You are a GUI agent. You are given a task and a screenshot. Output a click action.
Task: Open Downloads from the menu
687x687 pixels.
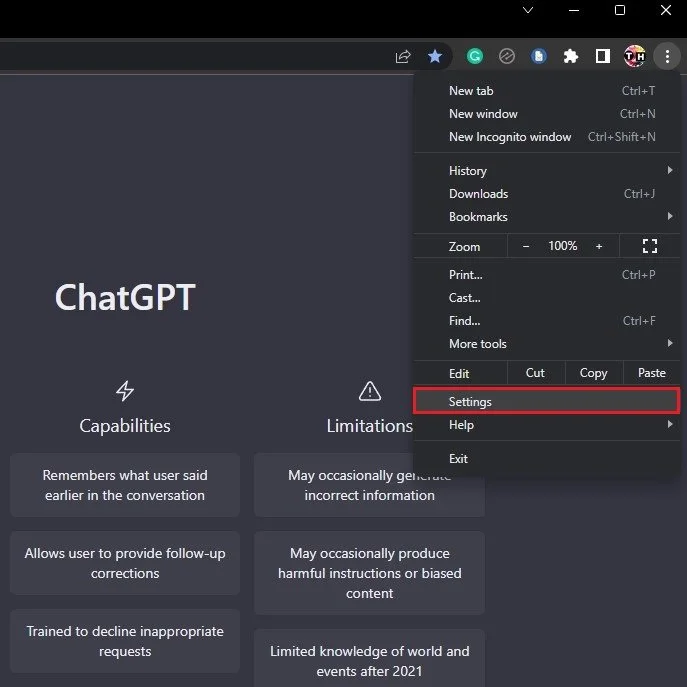pyautogui.click(x=546, y=194)
